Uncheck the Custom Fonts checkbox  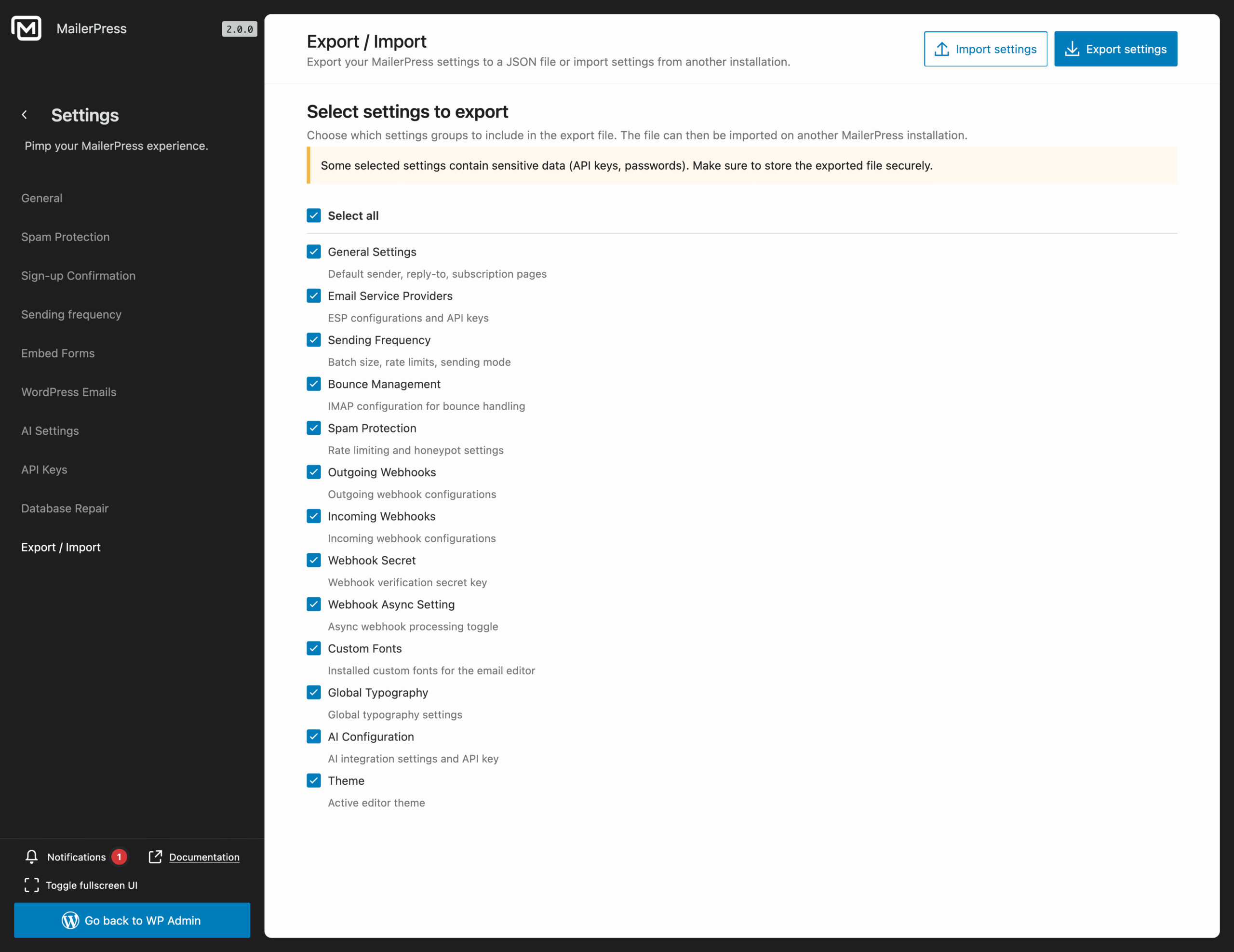tap(314, 648)
